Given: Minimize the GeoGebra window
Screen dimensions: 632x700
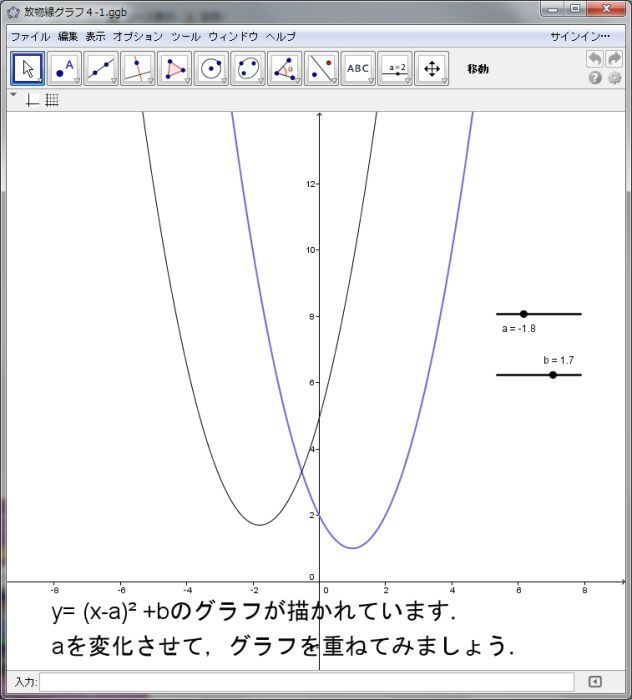Looking at the screenshot, I should [x=553, y=8].
